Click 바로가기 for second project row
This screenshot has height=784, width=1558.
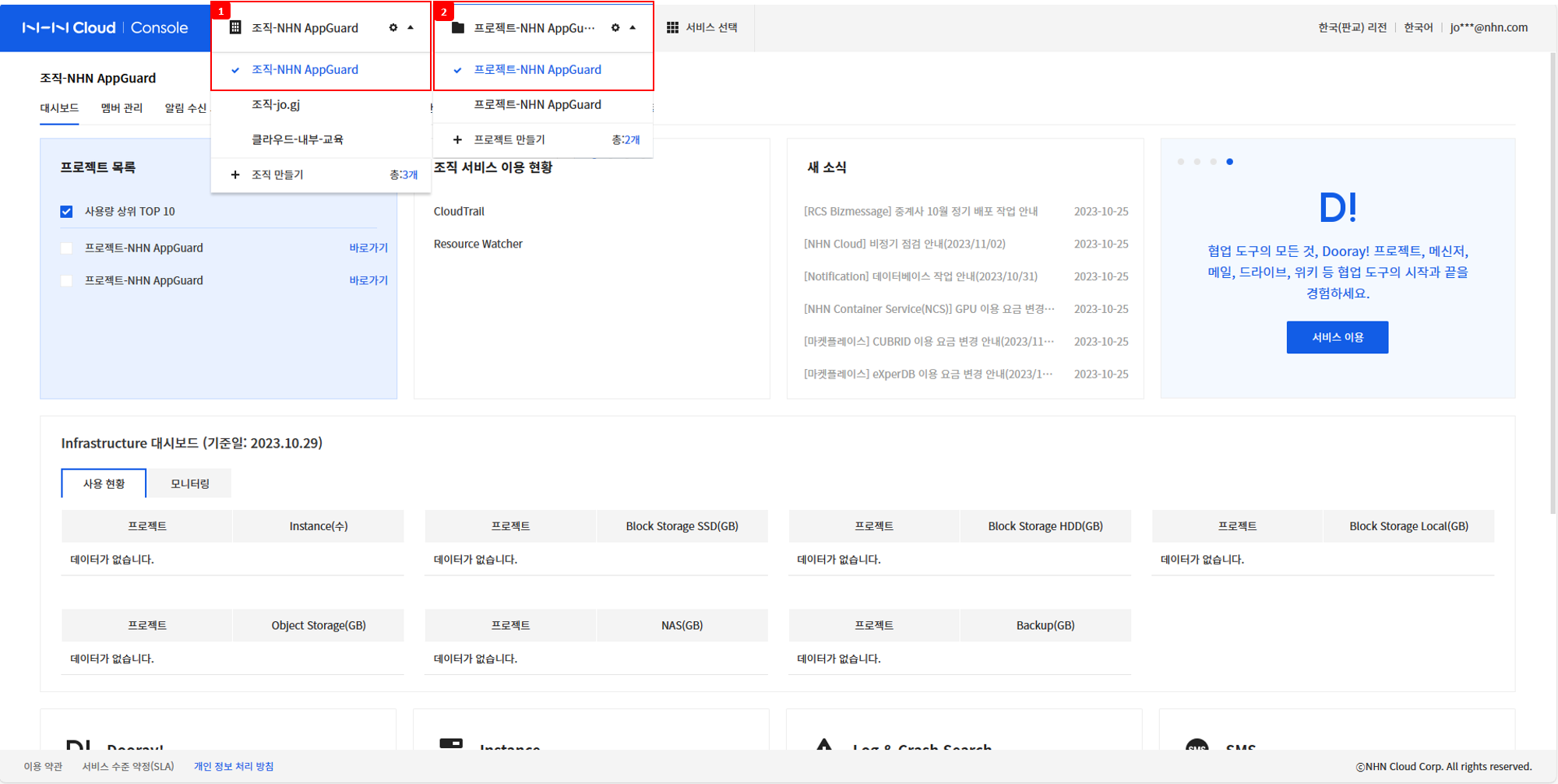(368, 281)
